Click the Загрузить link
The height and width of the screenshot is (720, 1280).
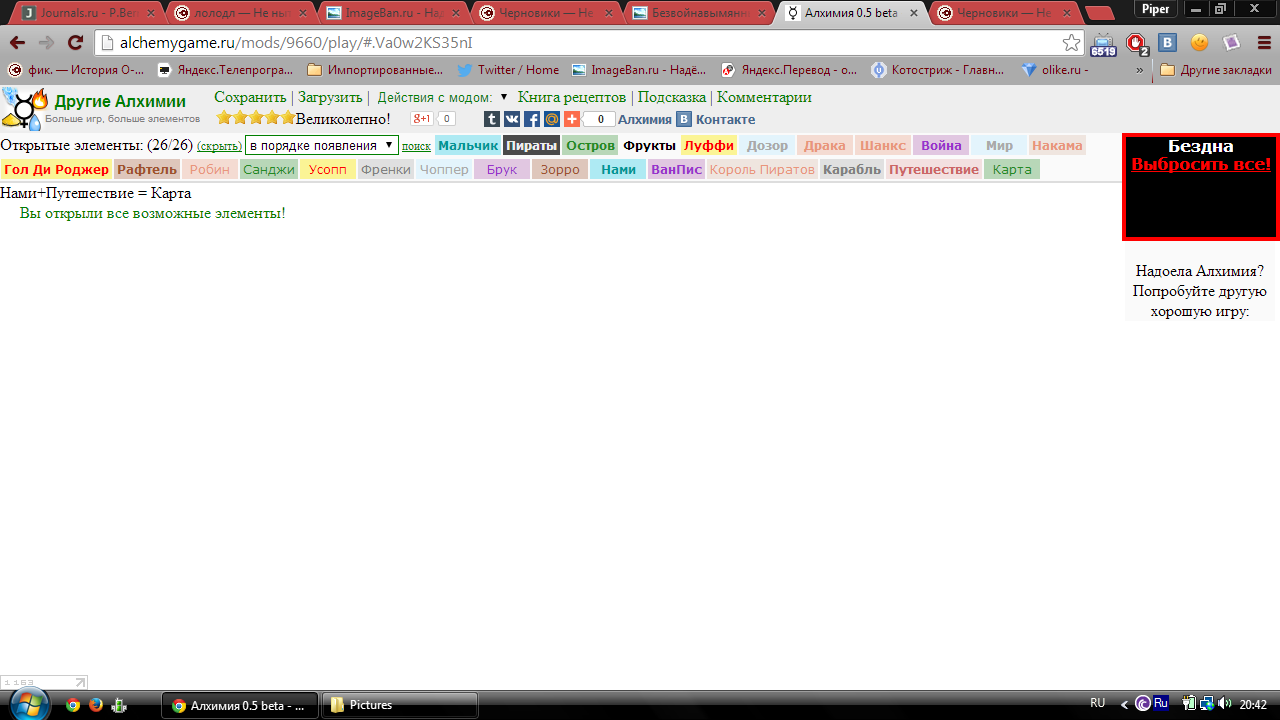pyautogui.click(x=330, y=97)
